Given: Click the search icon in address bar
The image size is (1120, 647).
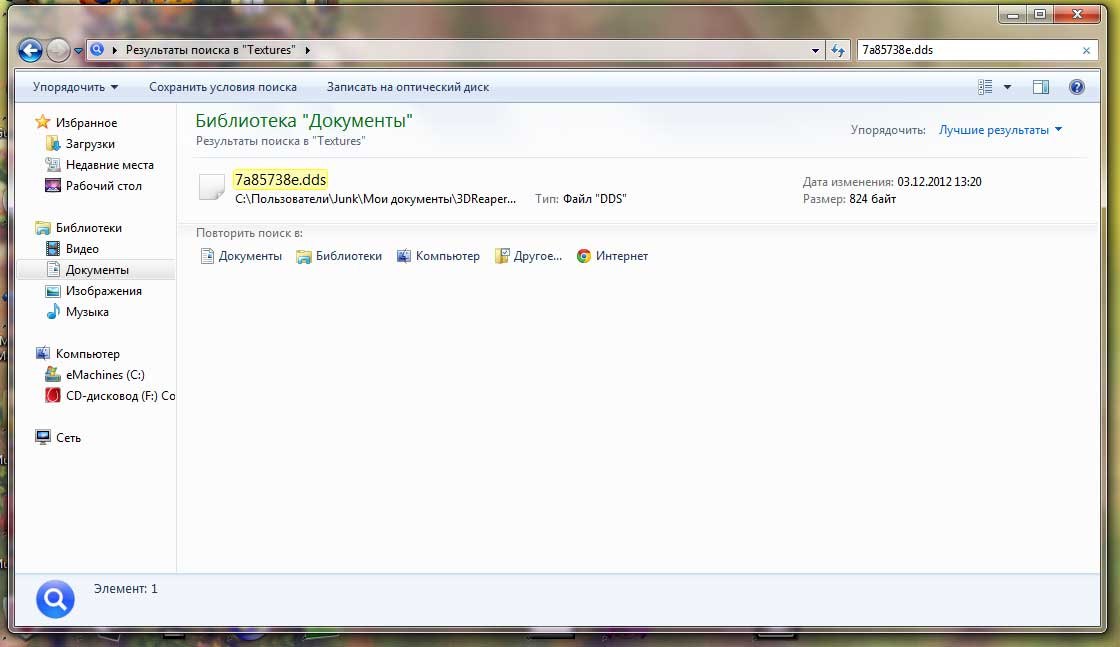Looking at the screenshot, I should [98, 50].
